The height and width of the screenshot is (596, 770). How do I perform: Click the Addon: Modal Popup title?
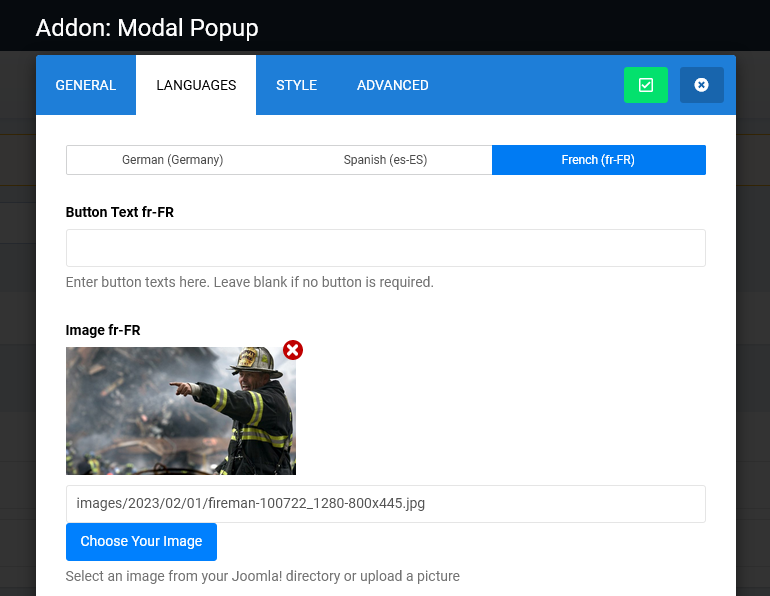[147, 27]
